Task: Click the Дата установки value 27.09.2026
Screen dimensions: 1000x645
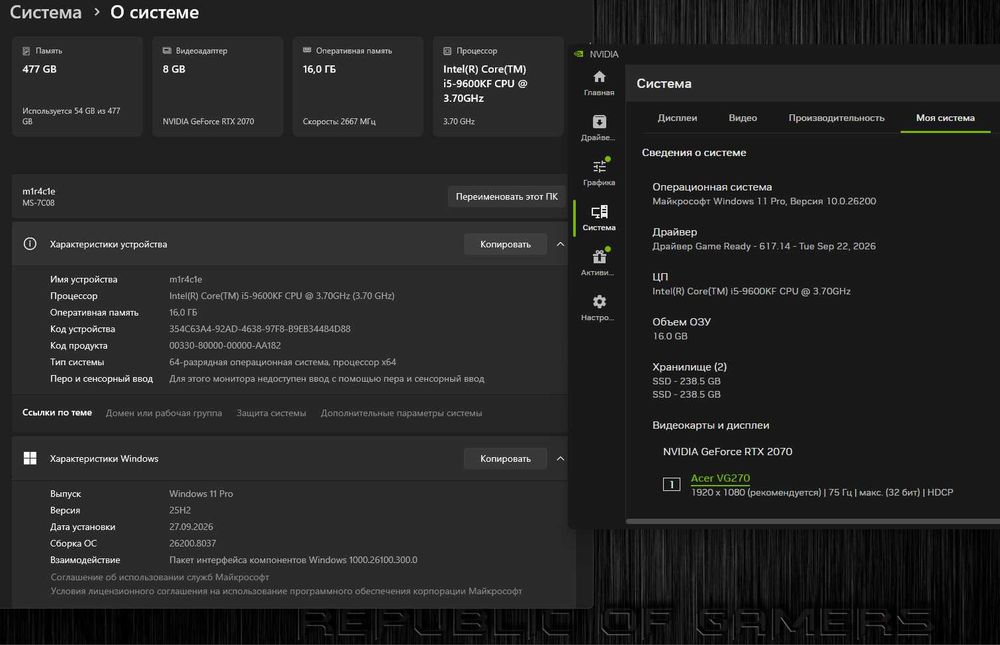Action: (191, 526)
